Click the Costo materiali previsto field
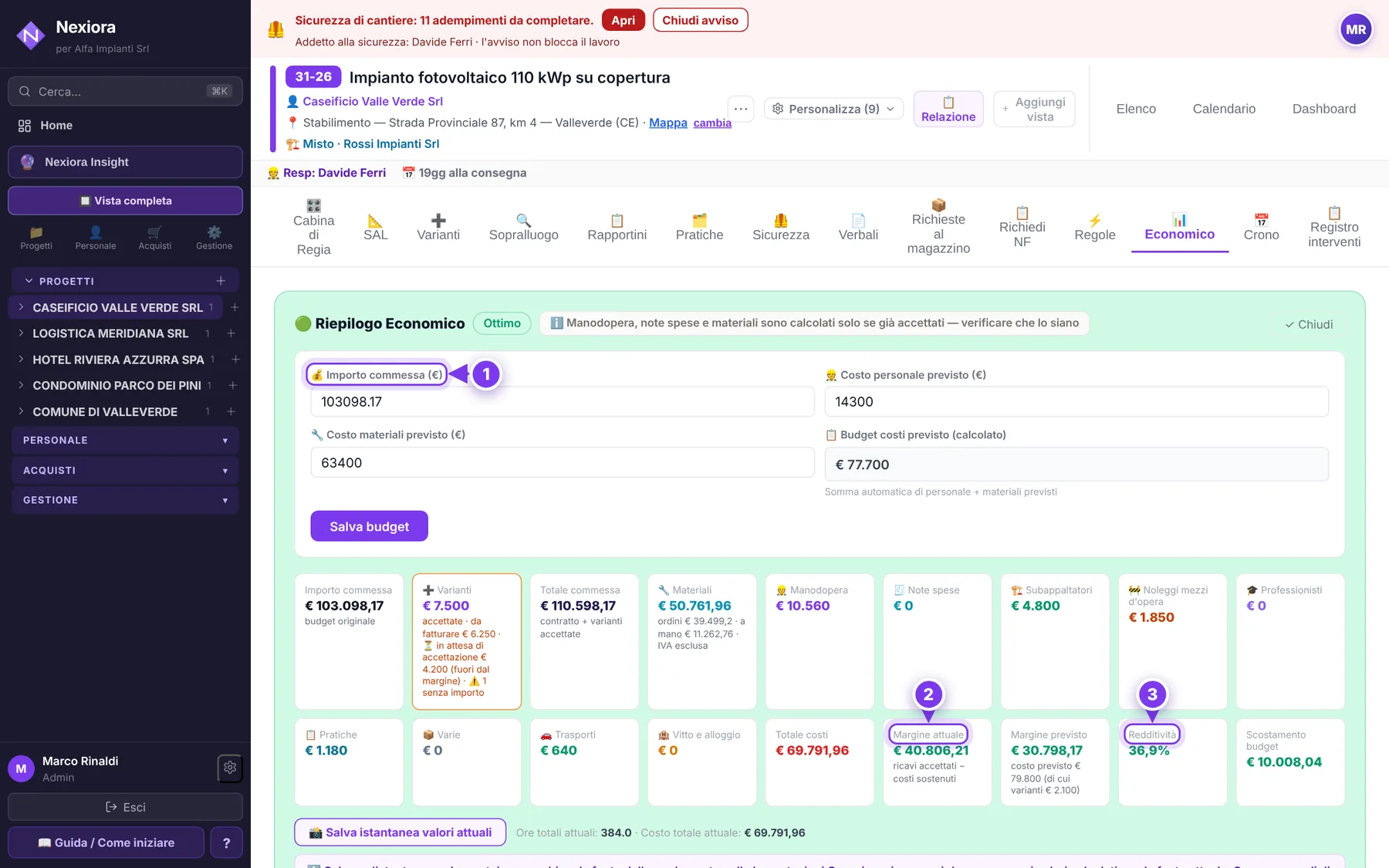 coord(562,463)
